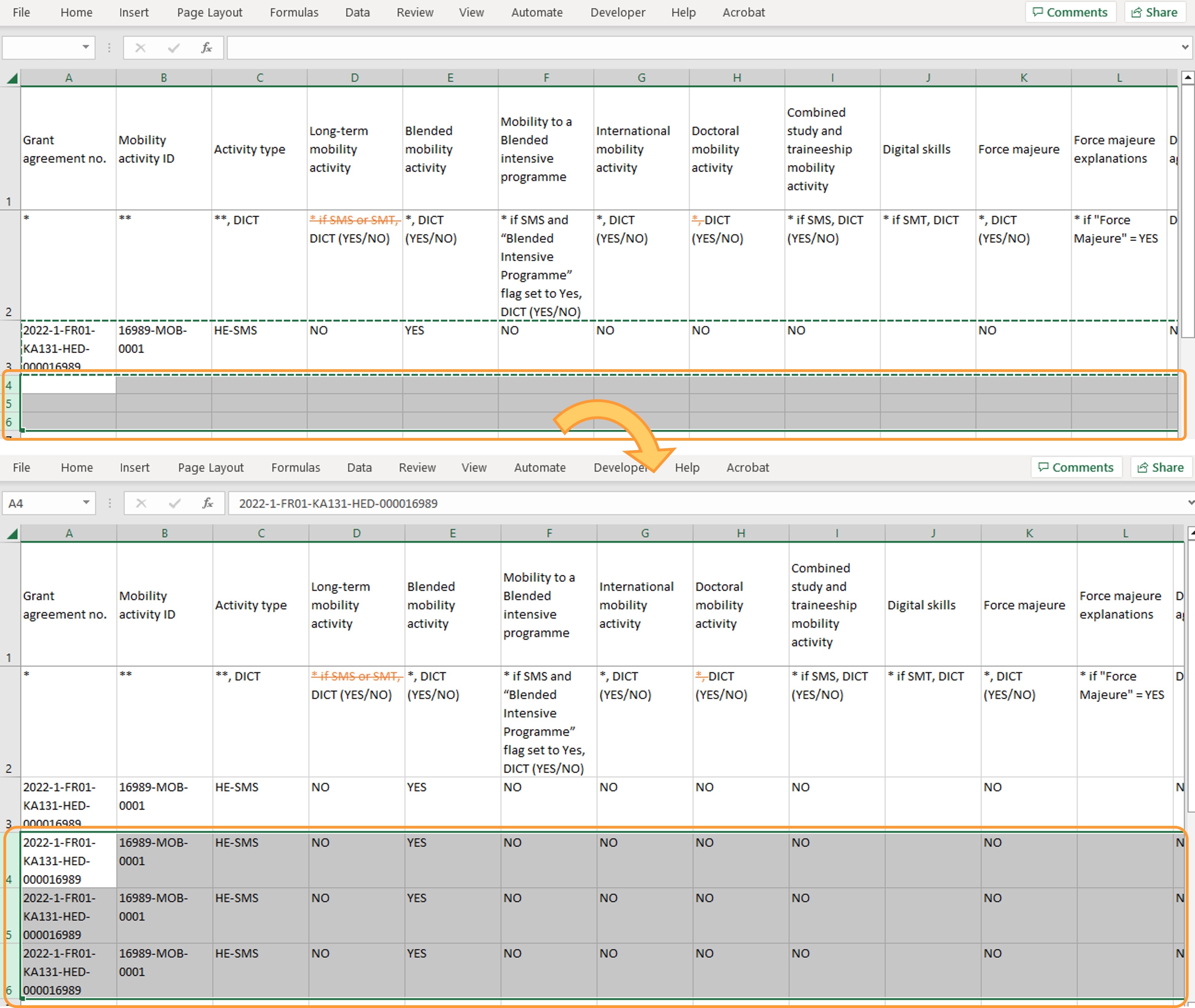
Task: Open Developer tab in top window
Action: [618, 12]
